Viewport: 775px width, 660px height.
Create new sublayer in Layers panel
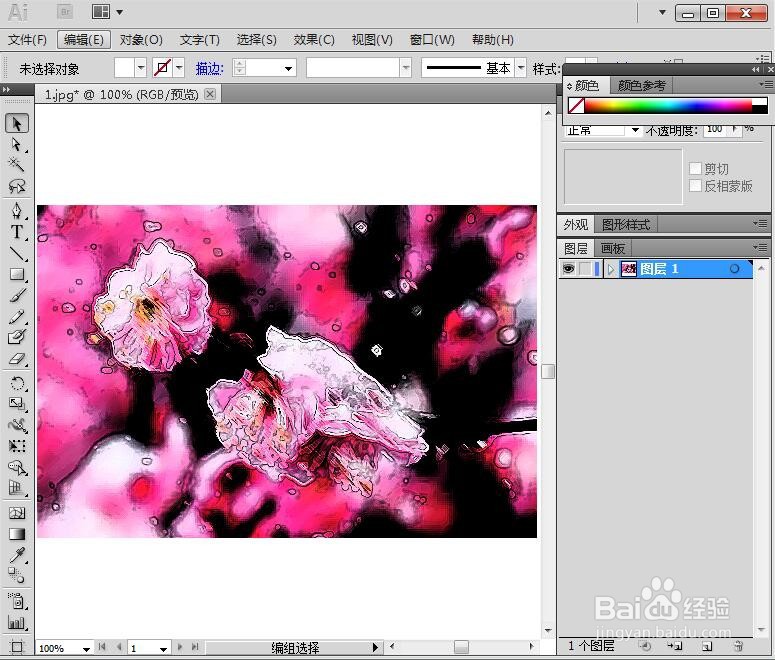pyautogui.click(x=675, y=646)
